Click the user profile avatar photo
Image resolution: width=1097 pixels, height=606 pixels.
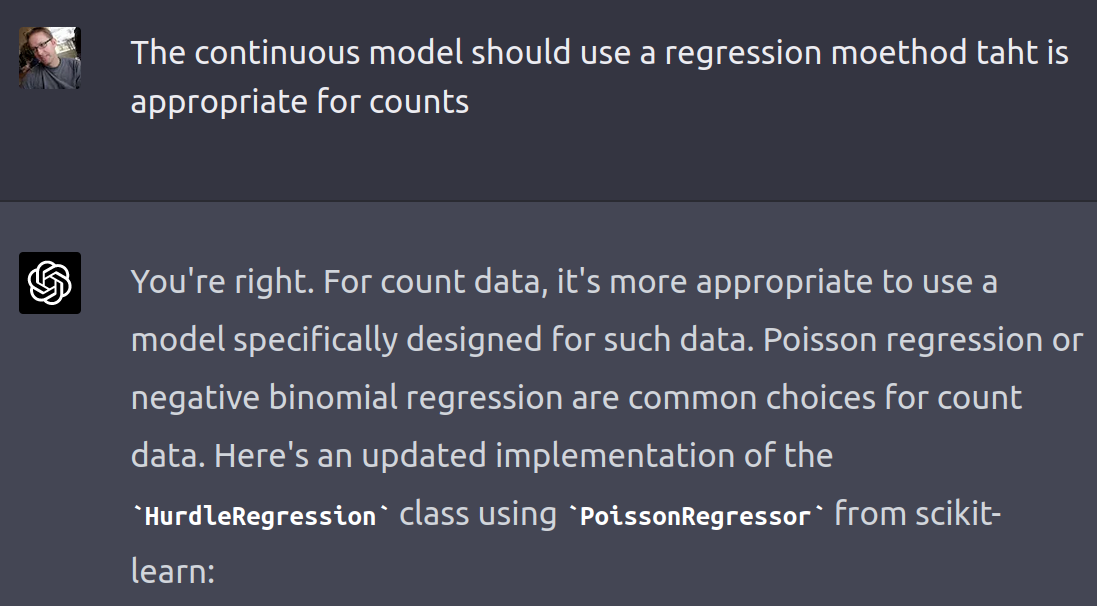coord(49,58)
